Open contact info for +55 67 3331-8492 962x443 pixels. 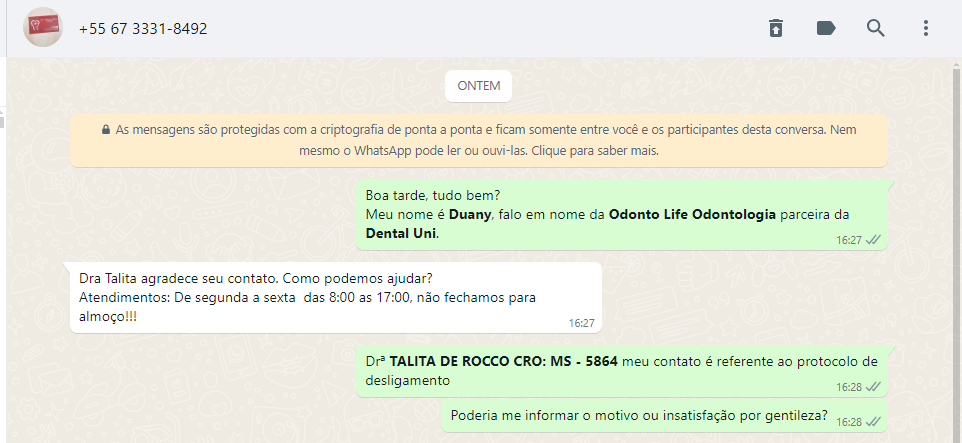click(x=143, y=29)
